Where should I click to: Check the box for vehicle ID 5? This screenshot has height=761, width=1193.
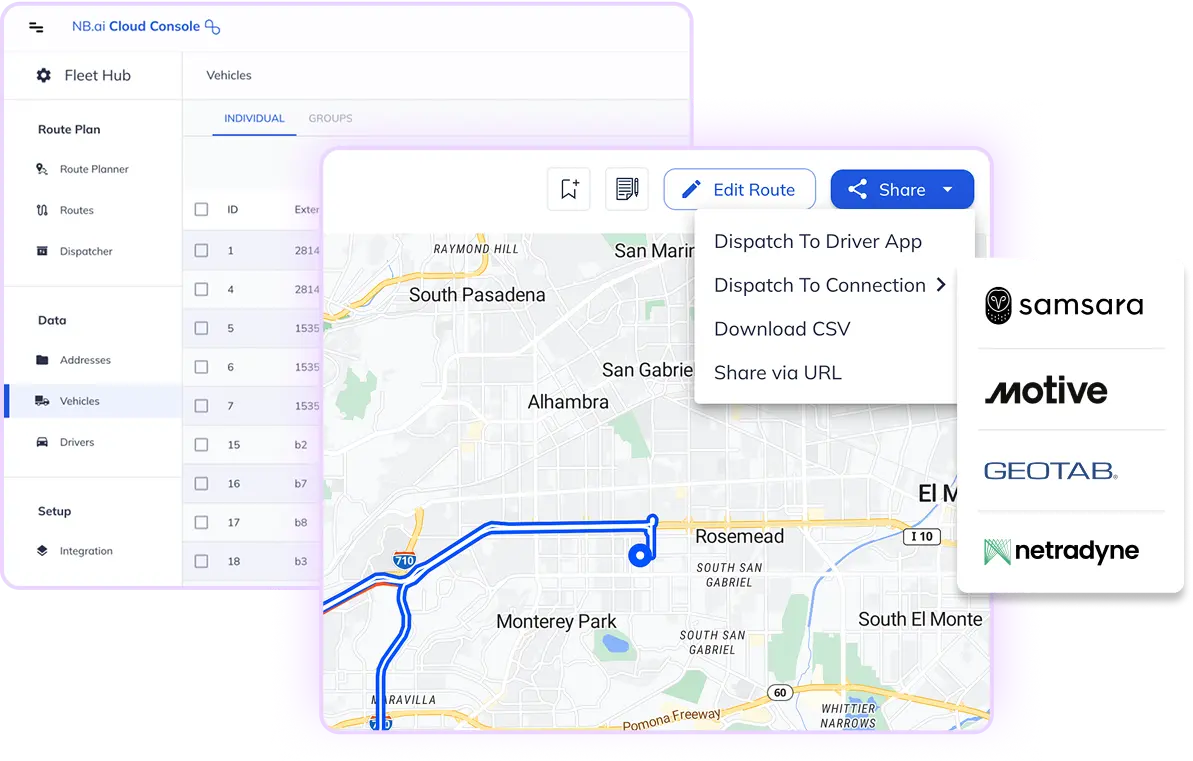pos(201,328)
